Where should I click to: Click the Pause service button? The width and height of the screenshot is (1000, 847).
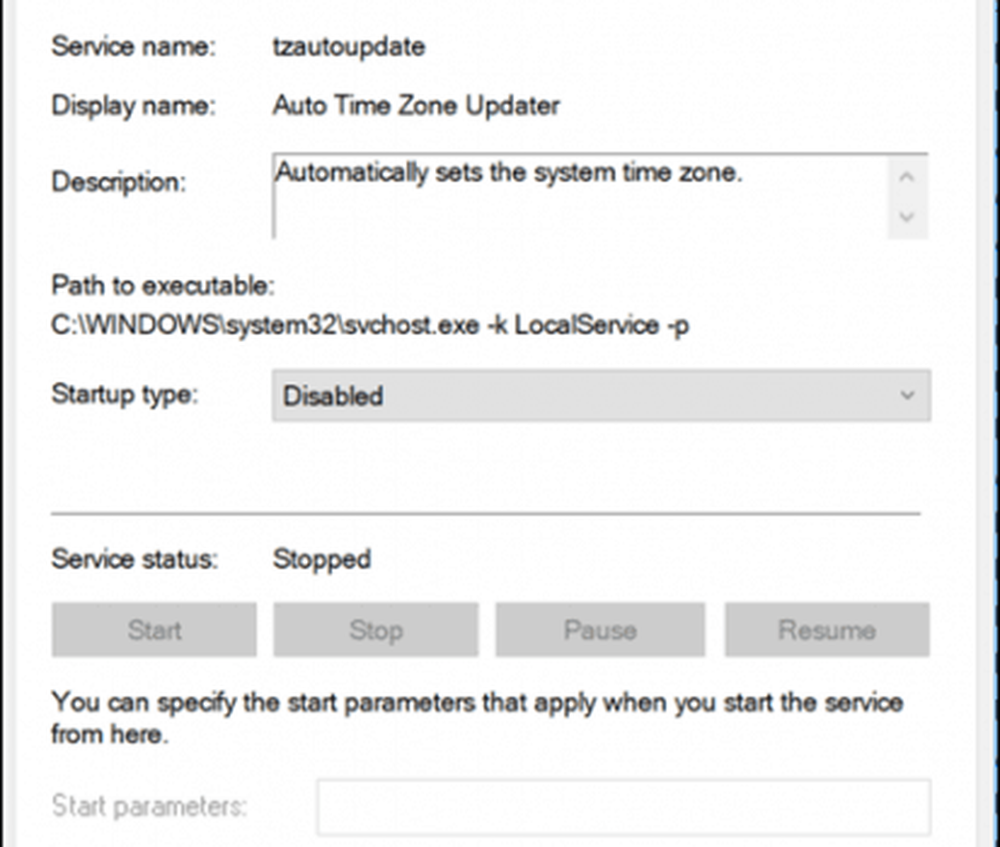(x=600, y=630)
